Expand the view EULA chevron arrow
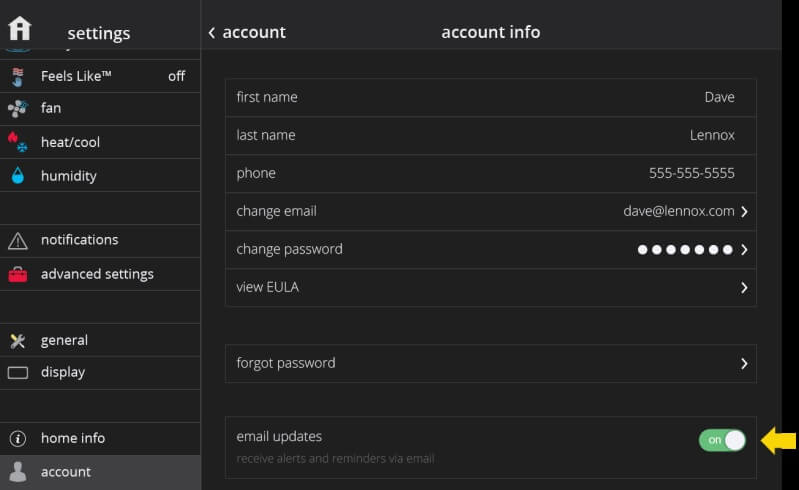 [744, 288]
